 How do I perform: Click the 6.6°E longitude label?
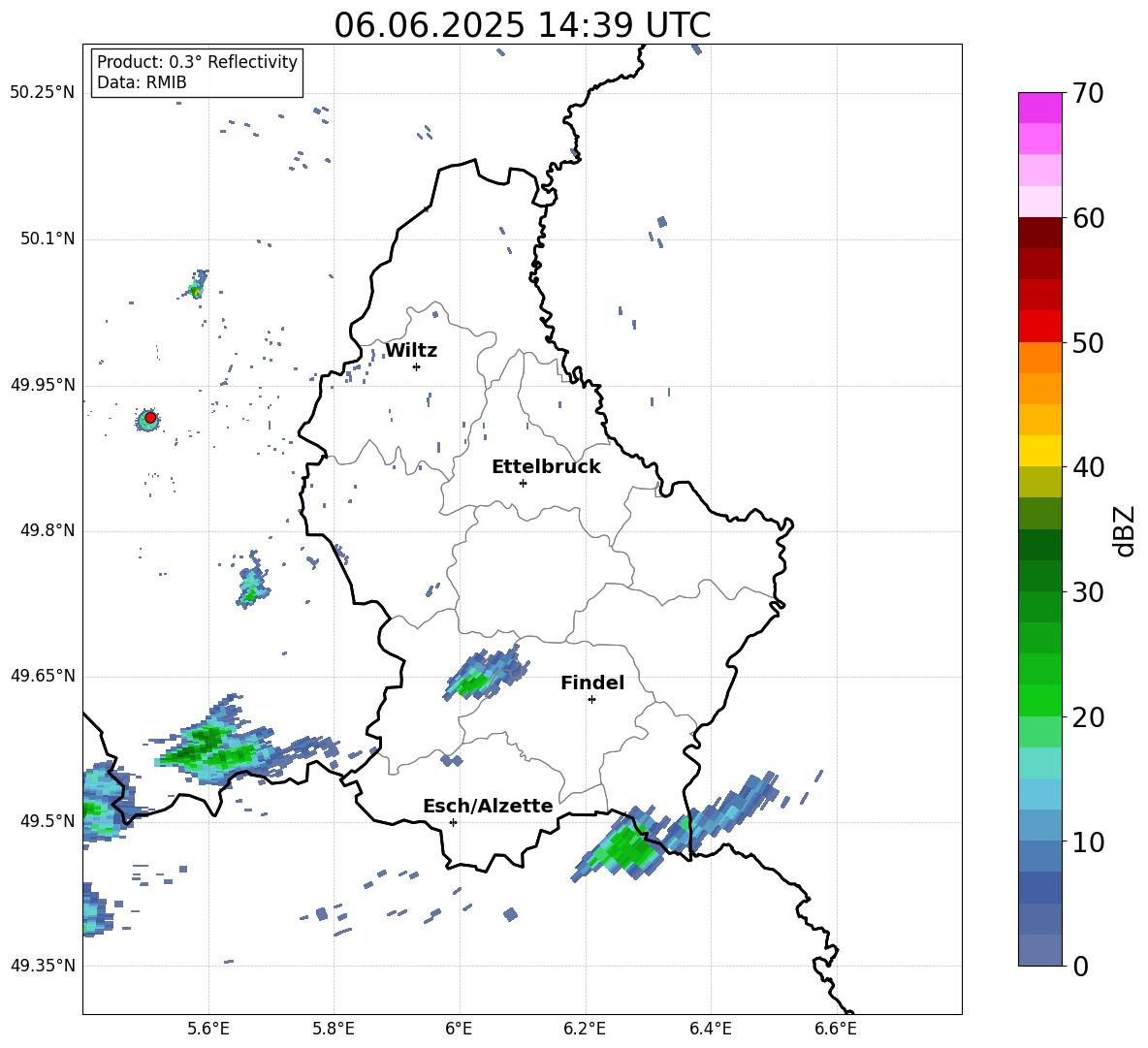click(x=836, y=1029)
